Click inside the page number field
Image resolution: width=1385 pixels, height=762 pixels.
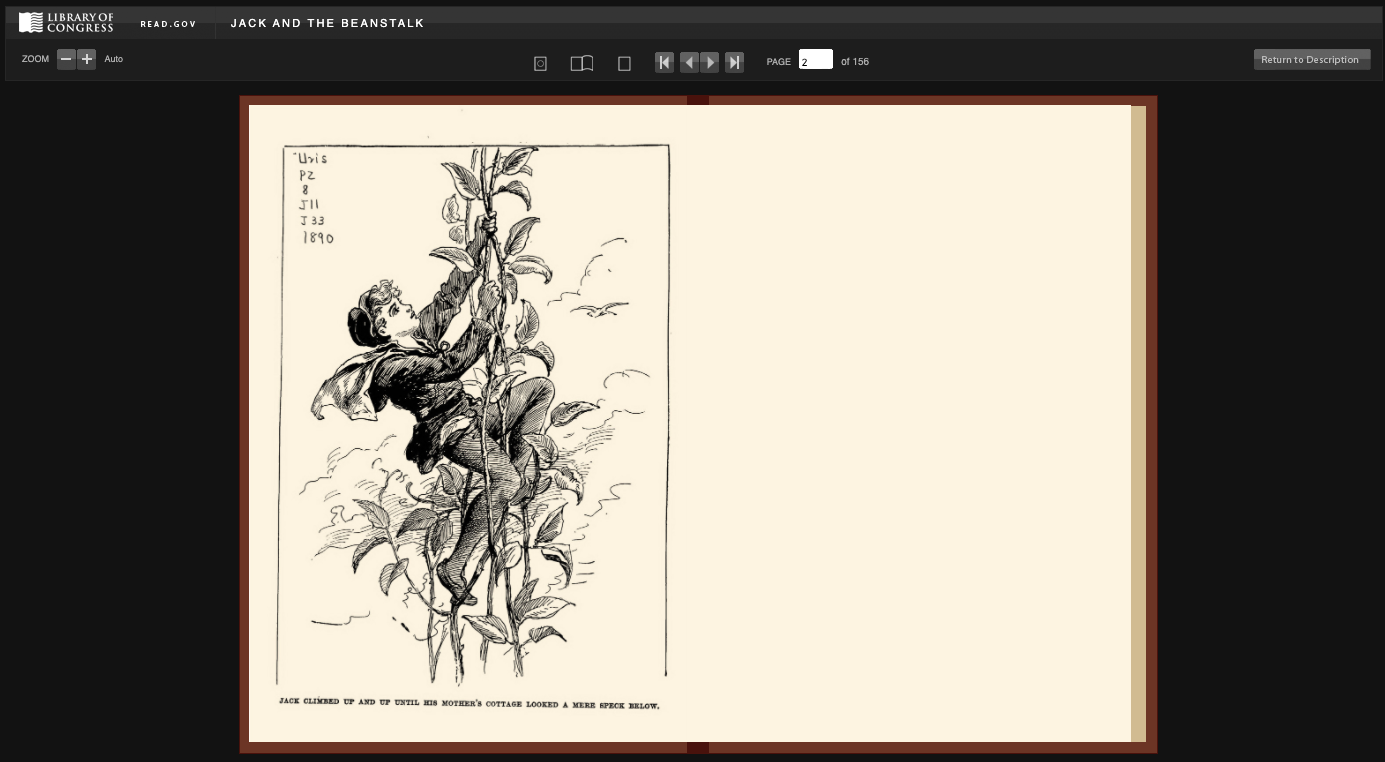pyautogui.click(x=815, y=60)
